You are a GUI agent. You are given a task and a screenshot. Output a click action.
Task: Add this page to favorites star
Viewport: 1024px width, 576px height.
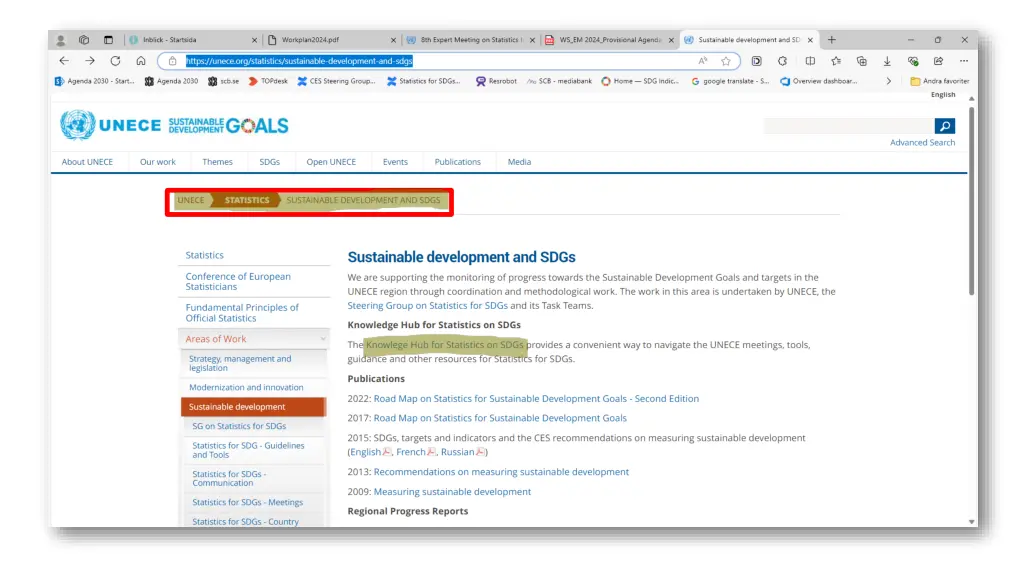(x=726, y=61)
